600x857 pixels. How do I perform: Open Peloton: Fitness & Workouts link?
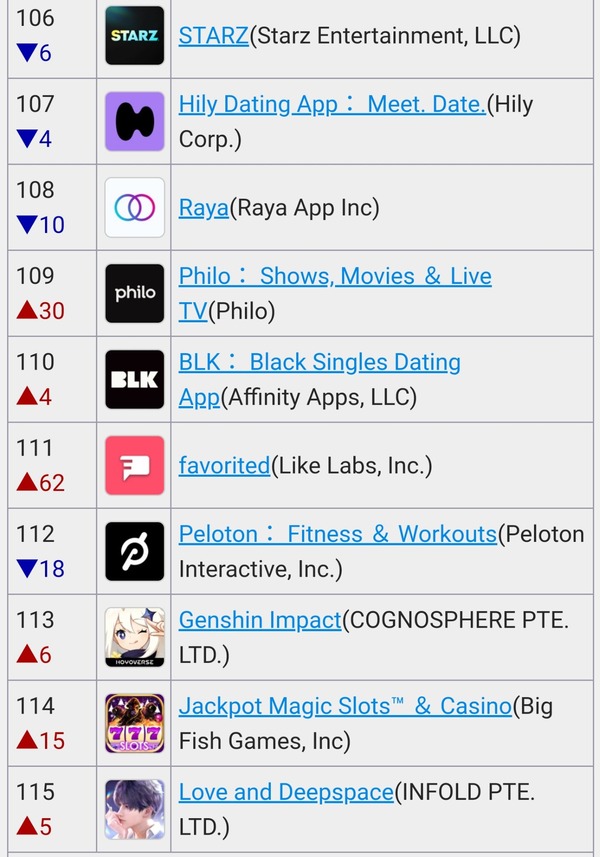pos(338,534)
